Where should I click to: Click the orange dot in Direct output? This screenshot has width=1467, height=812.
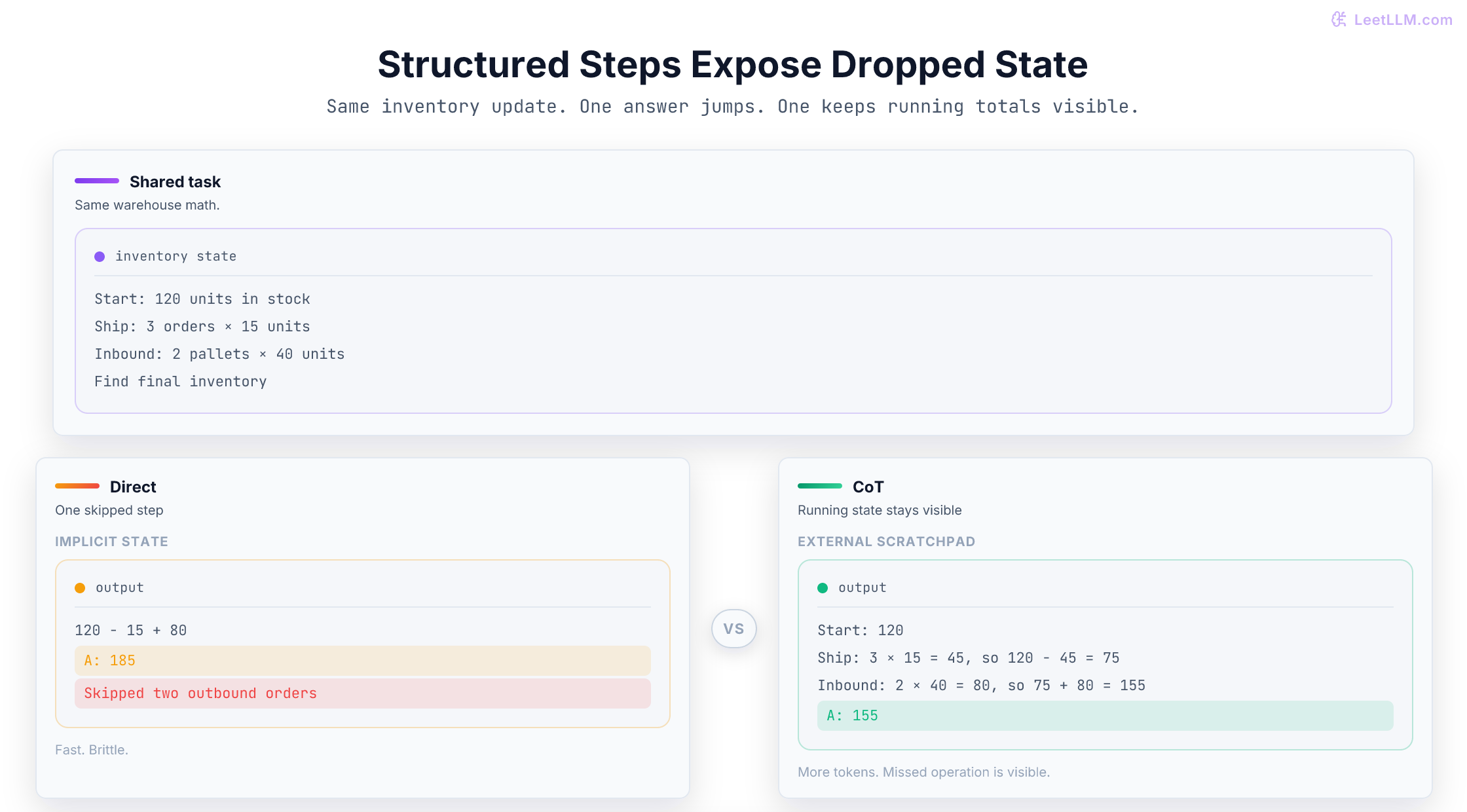[x=80, y=588]
